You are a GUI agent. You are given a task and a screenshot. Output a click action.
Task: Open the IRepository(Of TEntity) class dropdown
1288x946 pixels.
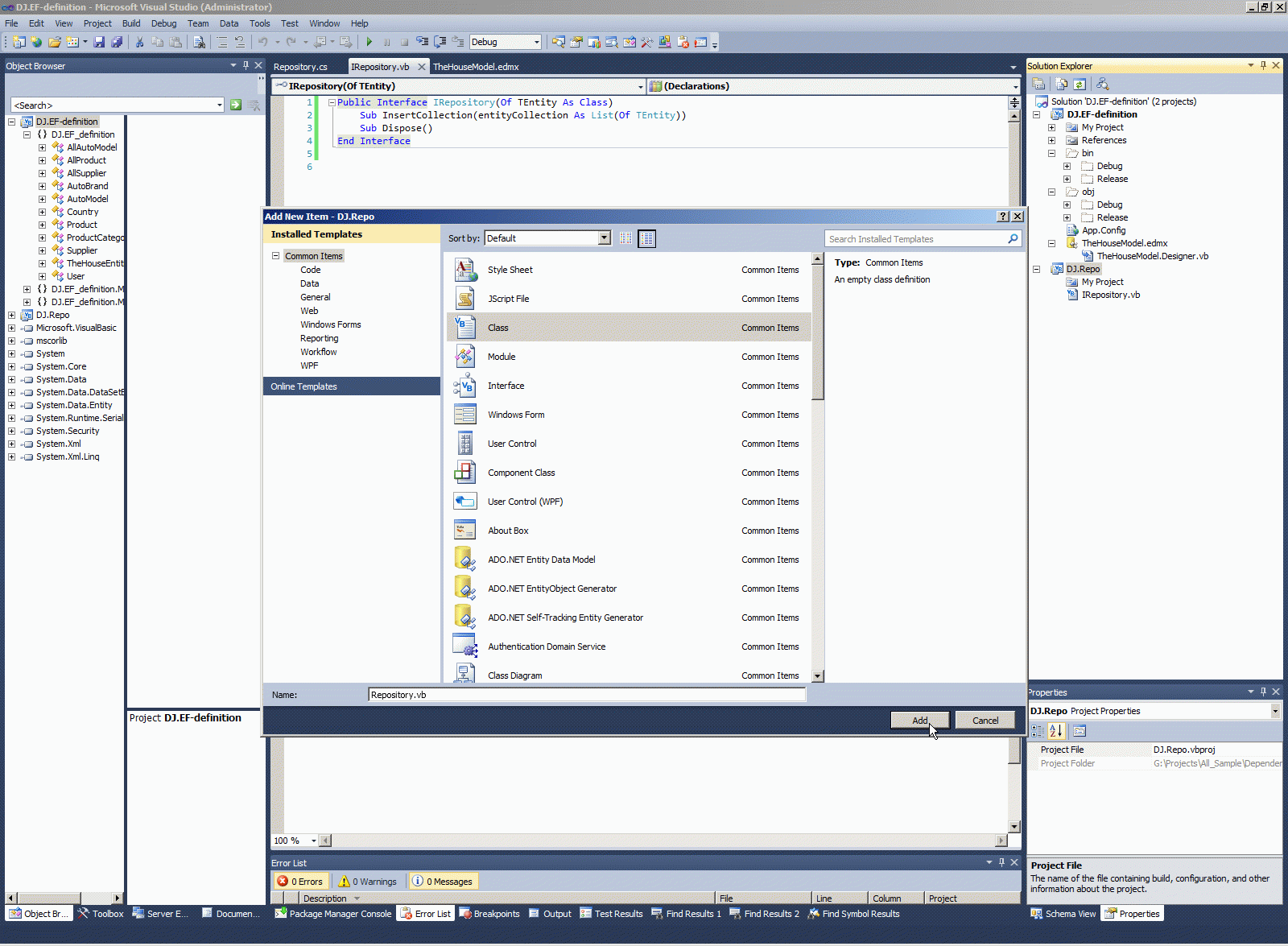tap(459, 86)
